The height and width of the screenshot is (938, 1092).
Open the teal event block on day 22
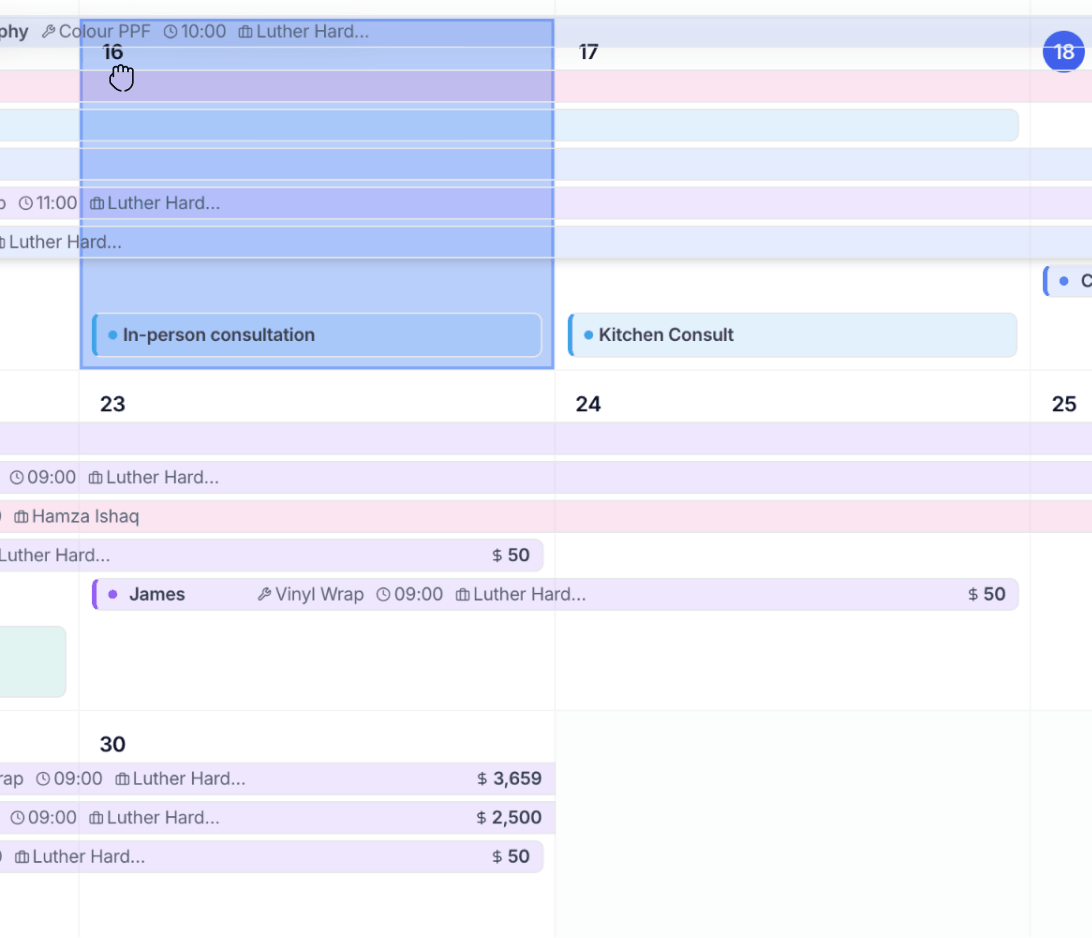tap(33, 662)
